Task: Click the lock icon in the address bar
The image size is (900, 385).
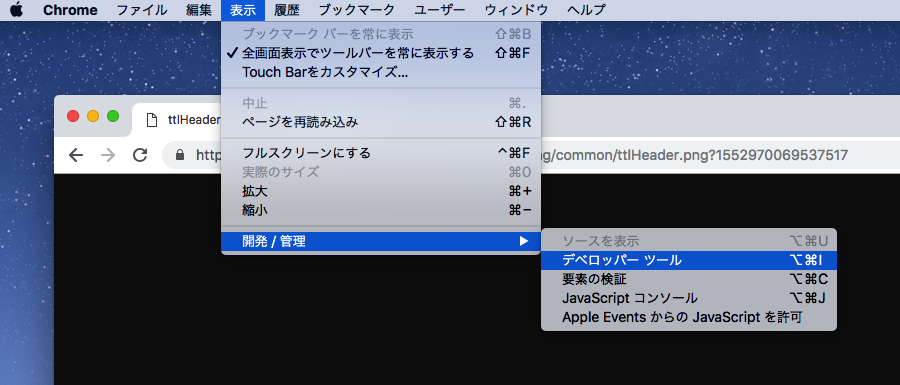Action: [180, 155]
